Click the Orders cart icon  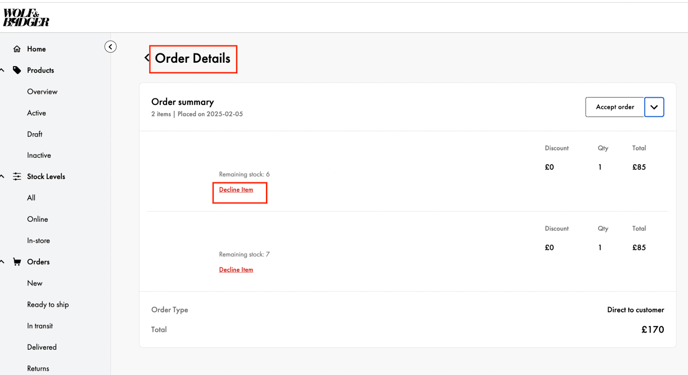17,262
